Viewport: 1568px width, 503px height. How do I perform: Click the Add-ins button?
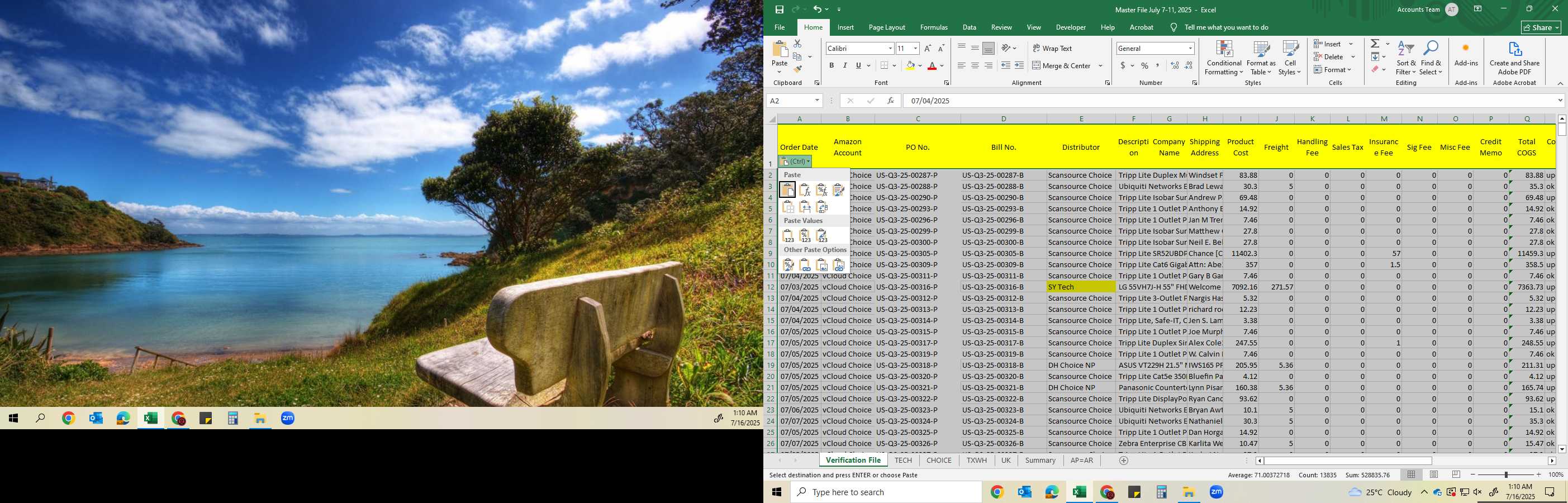pos(1466,55)
